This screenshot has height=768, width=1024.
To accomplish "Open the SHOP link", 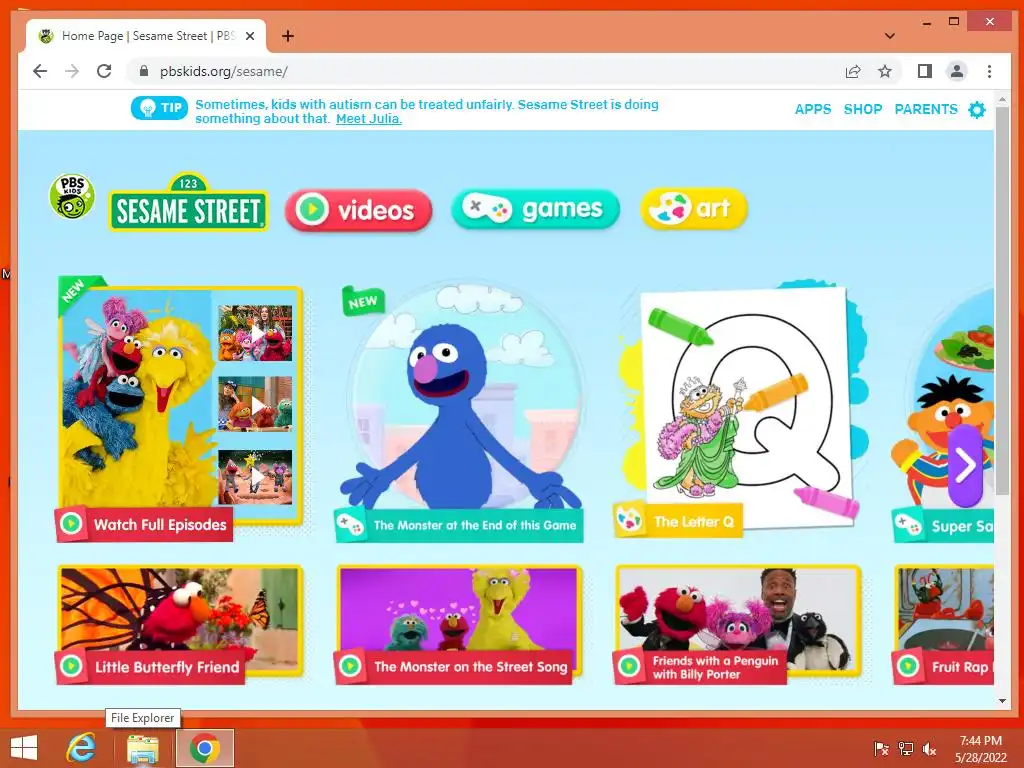I will point(863,109).
